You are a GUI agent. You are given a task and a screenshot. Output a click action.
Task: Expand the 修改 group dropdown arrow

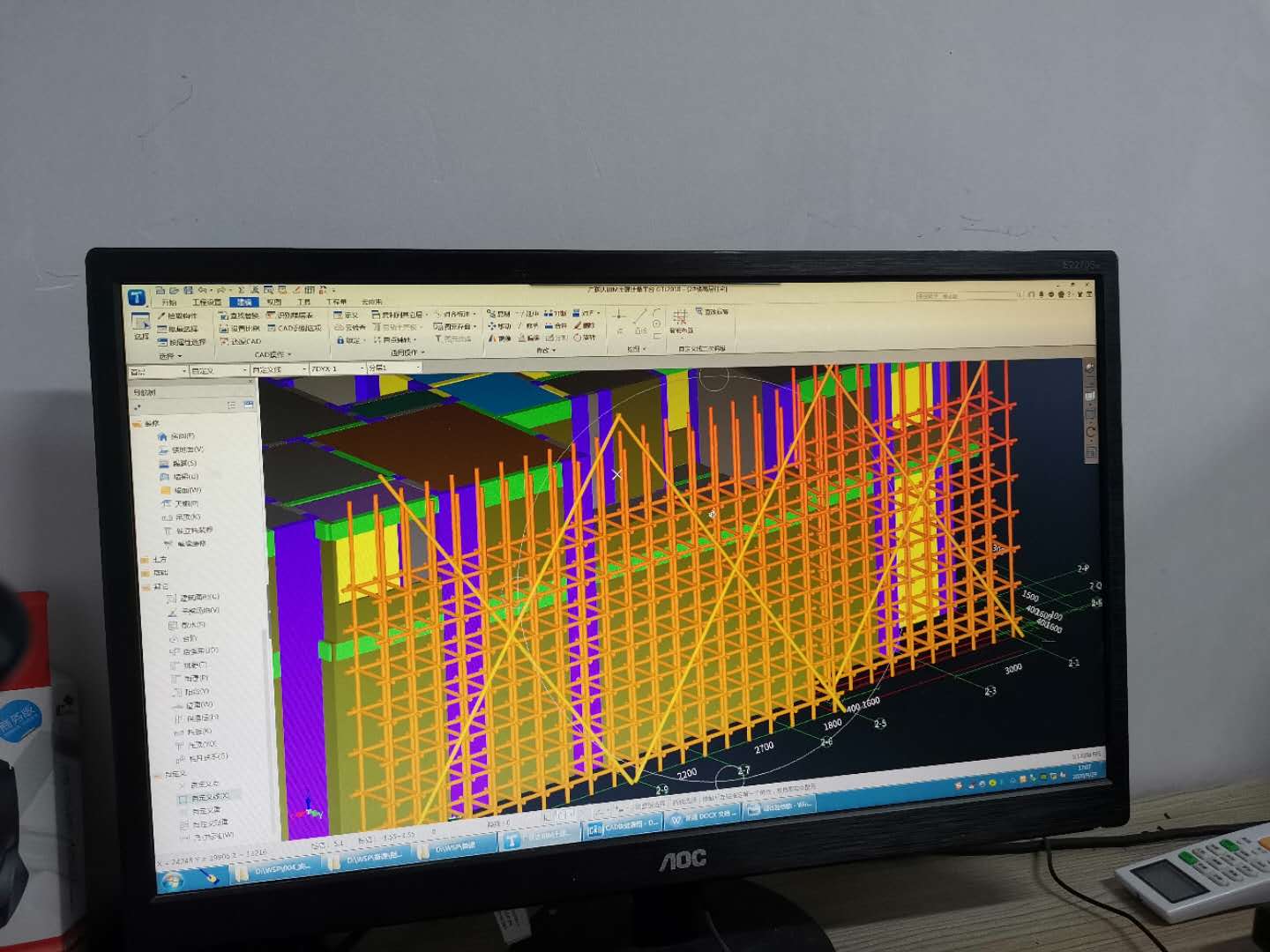coord(554,350)
